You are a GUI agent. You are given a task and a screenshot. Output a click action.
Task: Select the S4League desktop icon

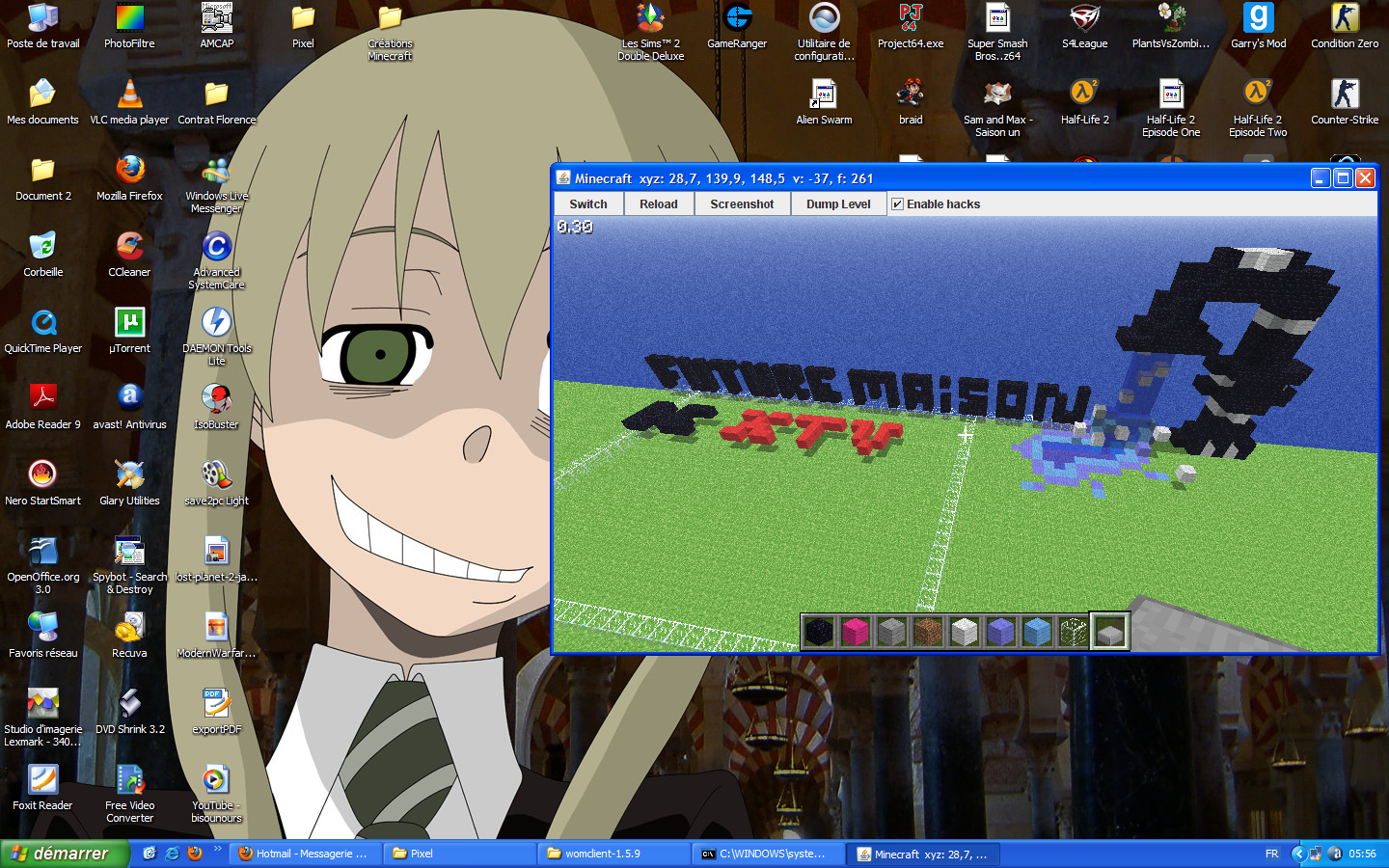[x=1084, y=26]
